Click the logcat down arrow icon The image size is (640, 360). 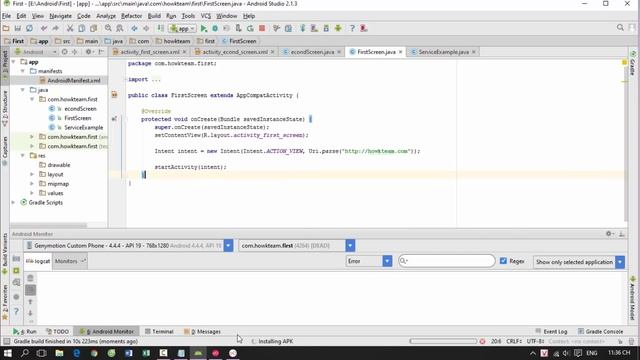point(30,313)
